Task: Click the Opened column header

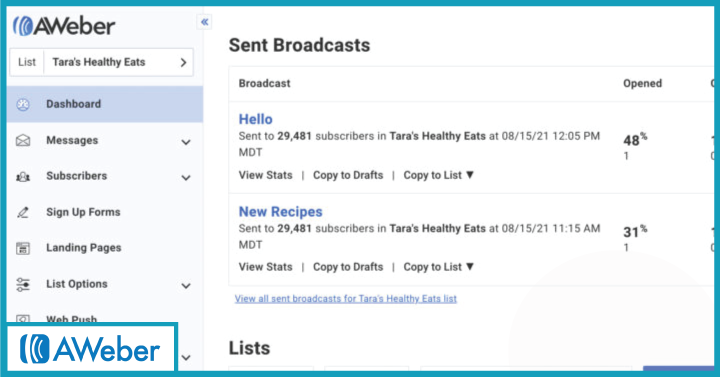Action: [642, 84]
